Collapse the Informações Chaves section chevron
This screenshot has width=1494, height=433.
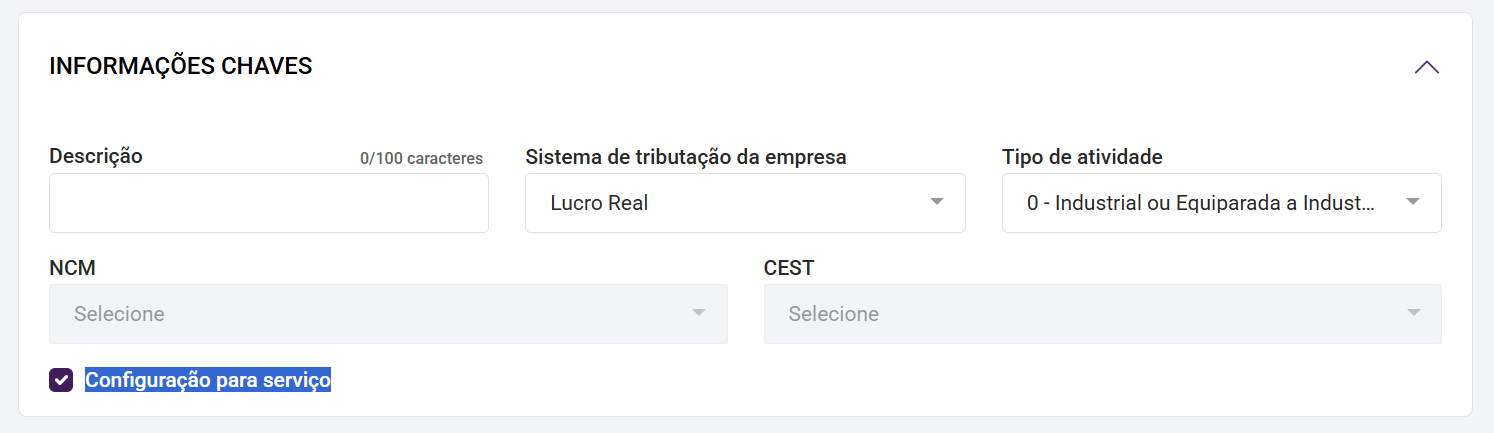[x=1426, y=67]
